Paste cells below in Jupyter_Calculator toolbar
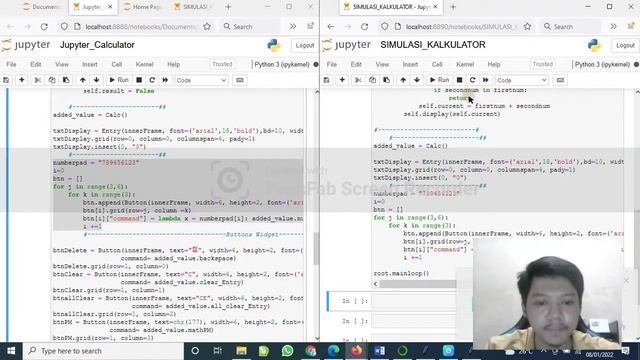The height and width of the screenshot is (360, 640). click(66, 80)
